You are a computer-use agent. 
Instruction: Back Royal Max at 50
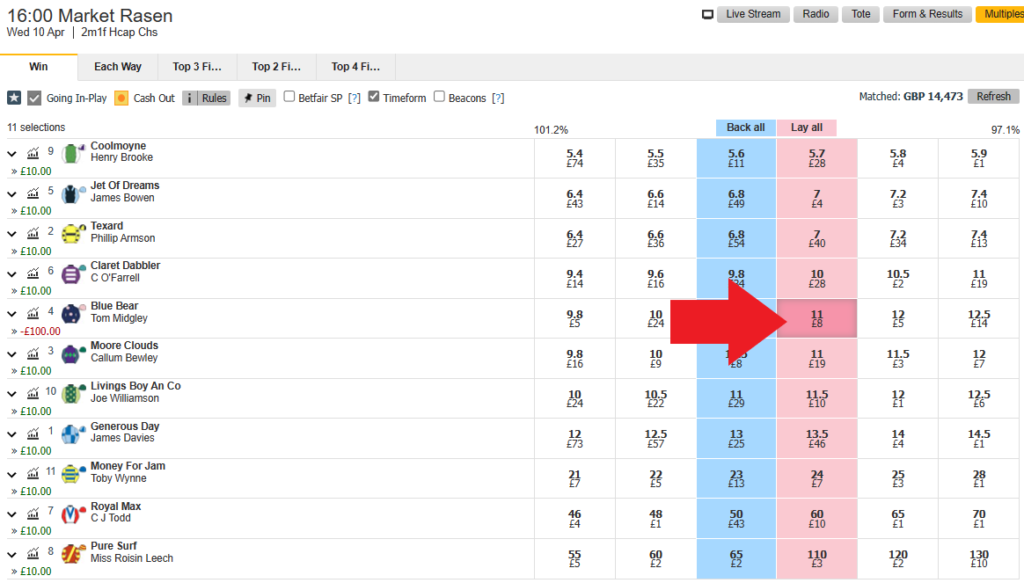point(736,518)
